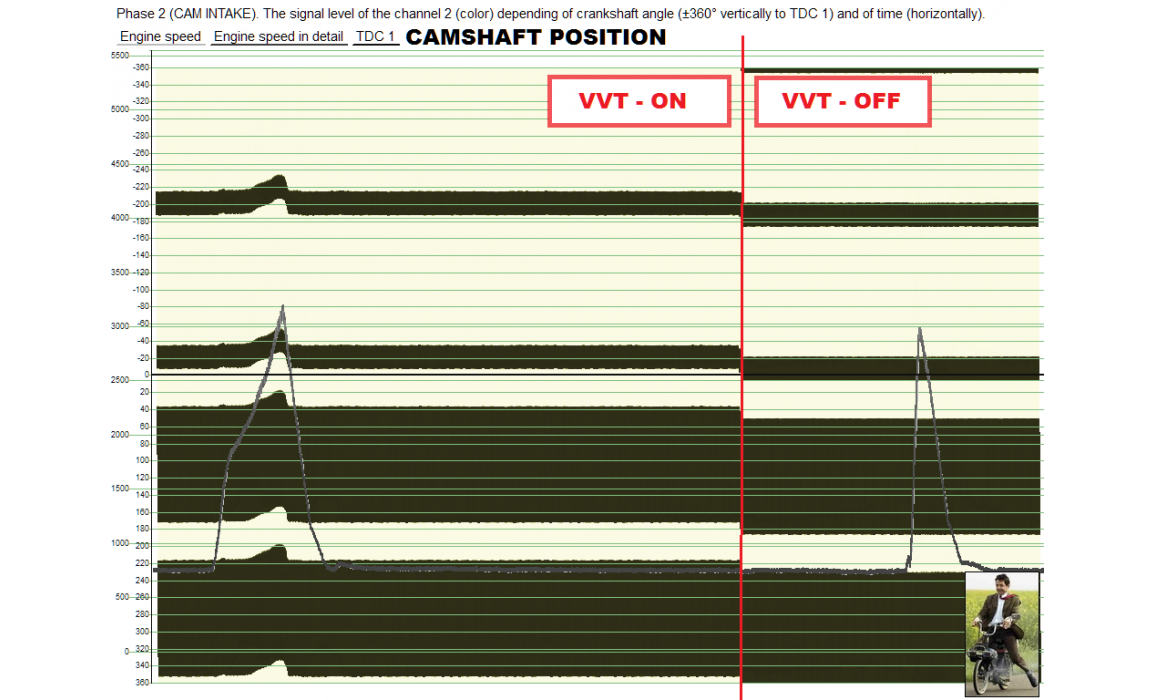Viewport: 1156px width, 700px height.
Task: Click the left engine speed peak
Action: click(283, 308)
